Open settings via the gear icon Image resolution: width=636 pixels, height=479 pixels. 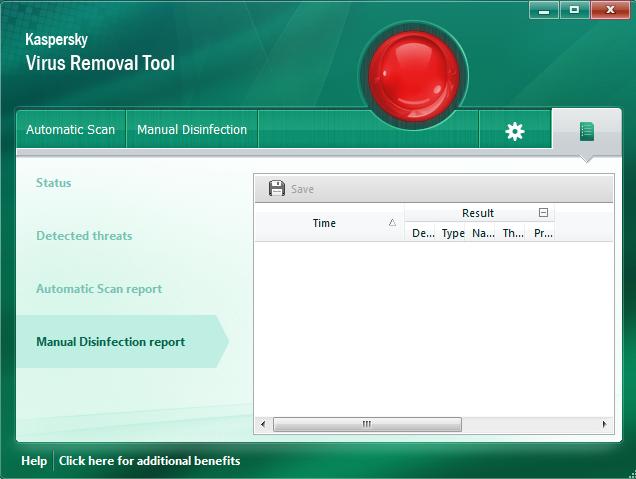pyautogui.click(x=515, y=131)
